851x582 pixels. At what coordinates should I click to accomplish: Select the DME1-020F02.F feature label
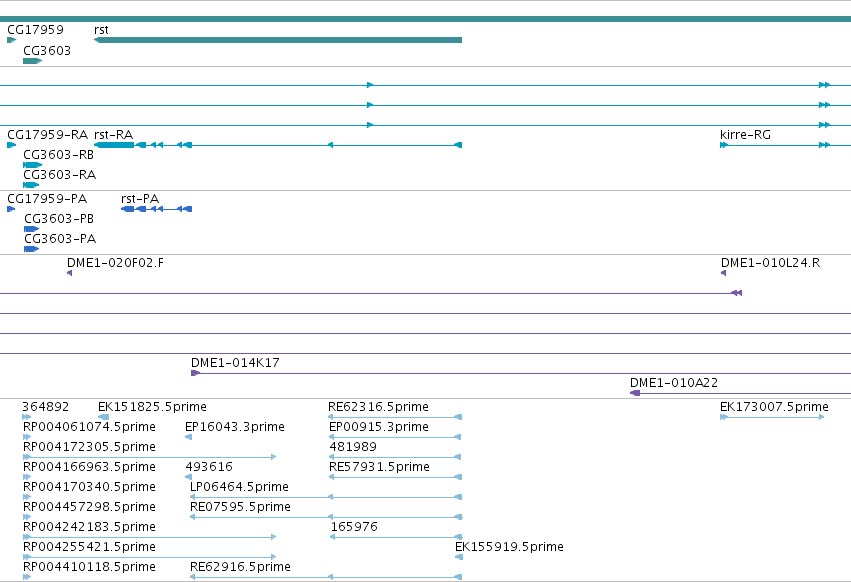(x=115, y=263)
